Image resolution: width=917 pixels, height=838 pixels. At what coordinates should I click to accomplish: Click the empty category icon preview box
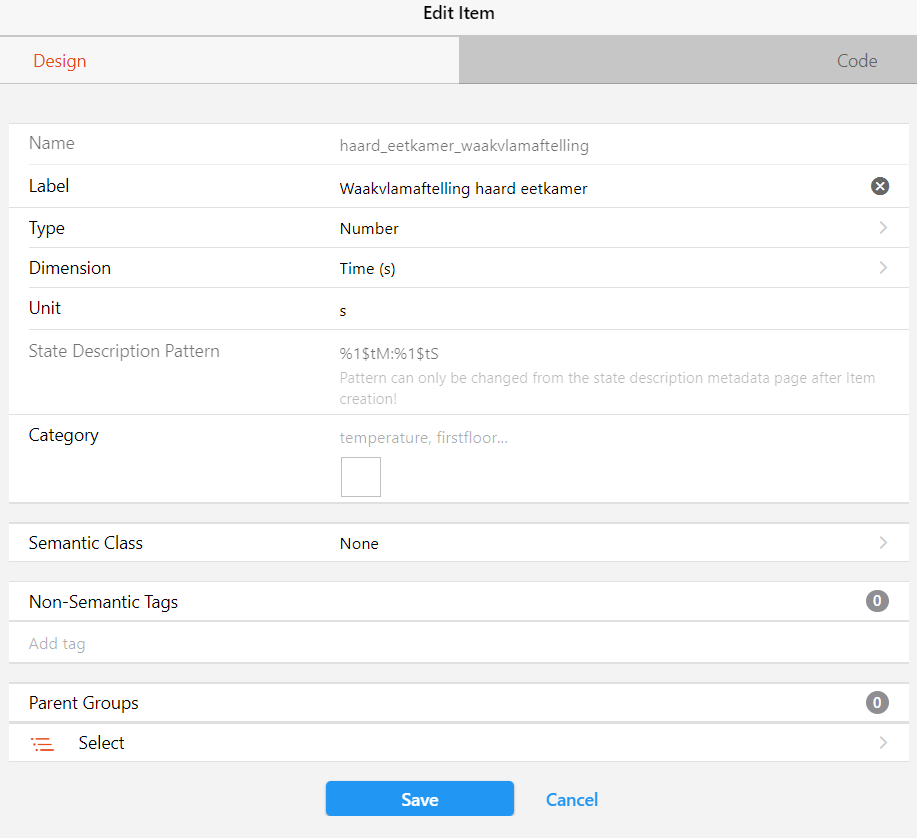pos(361,477)
